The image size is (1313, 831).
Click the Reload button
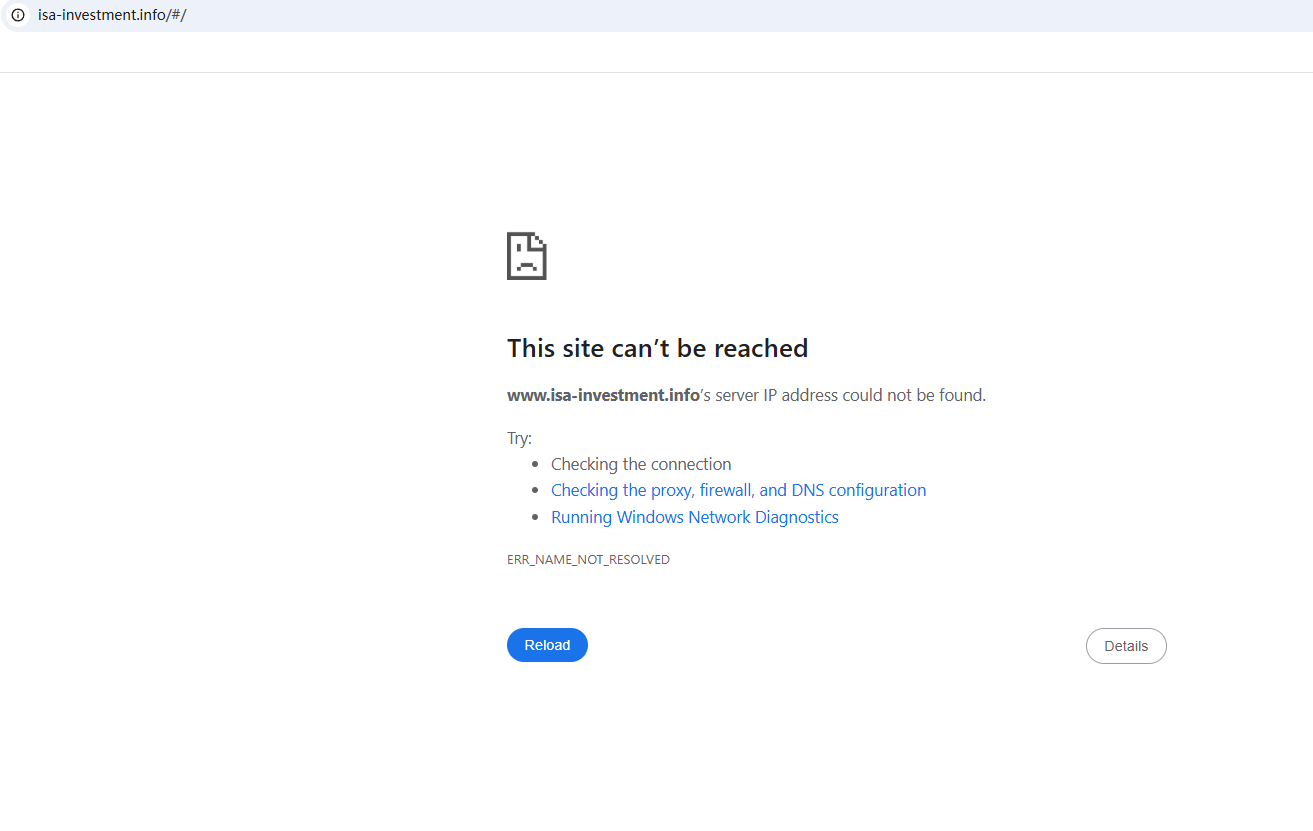(x=547, y=645)
